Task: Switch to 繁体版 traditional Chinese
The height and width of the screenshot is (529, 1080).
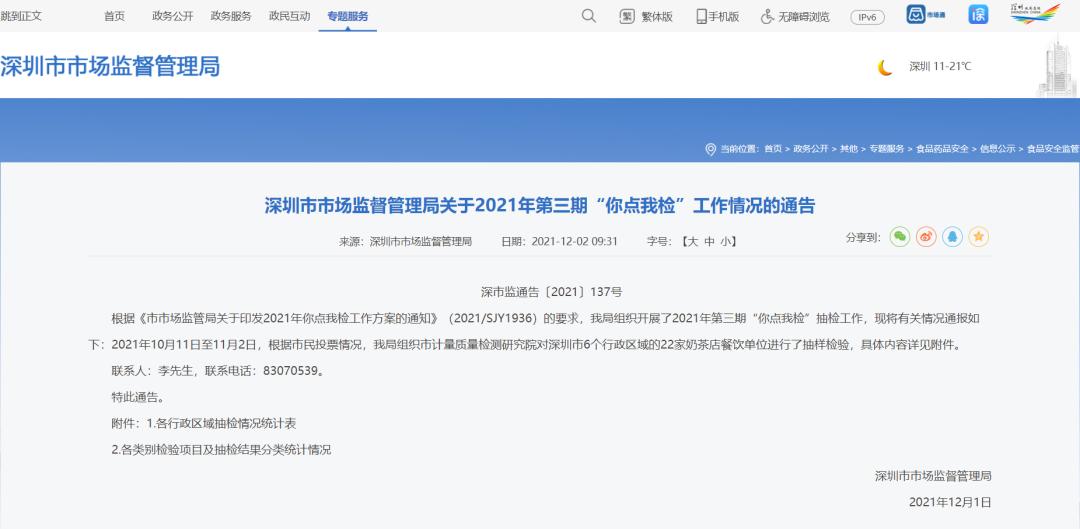Action: (646, 17)
